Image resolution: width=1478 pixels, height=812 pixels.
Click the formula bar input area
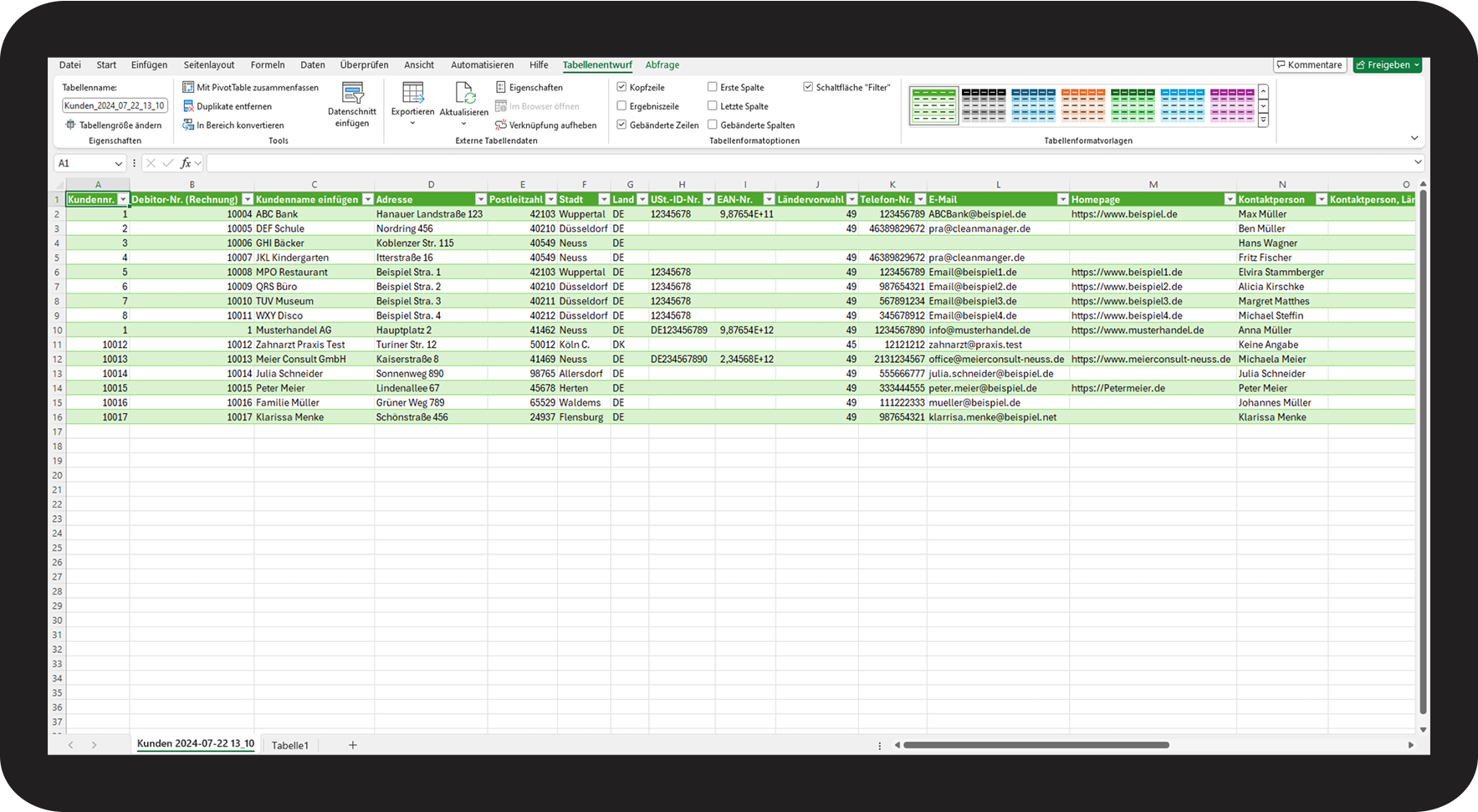click(x=809, y=163)
